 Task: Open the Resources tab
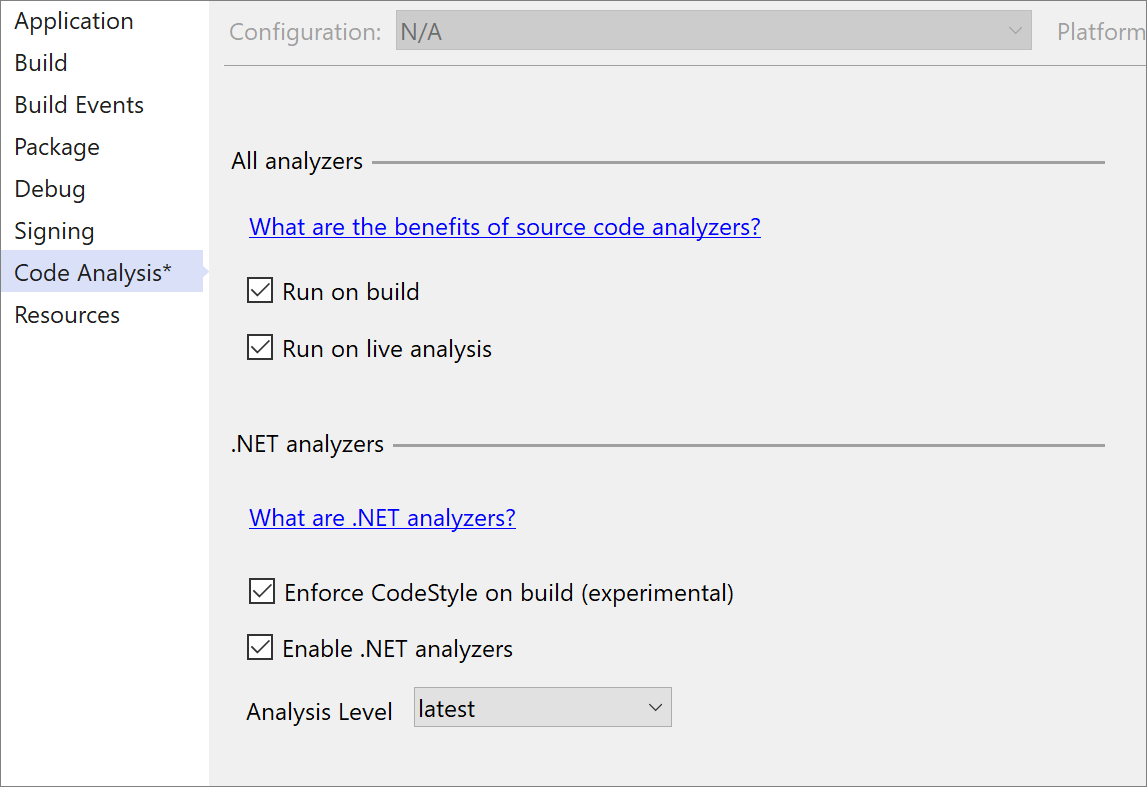click(67, 315)
